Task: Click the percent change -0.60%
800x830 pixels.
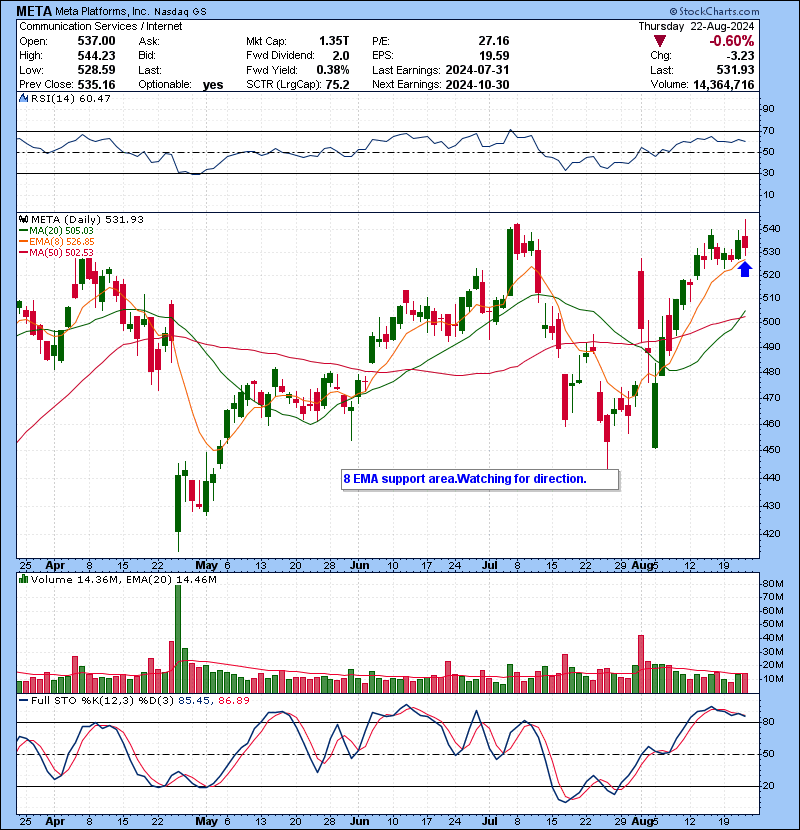Action: [732, 41]
